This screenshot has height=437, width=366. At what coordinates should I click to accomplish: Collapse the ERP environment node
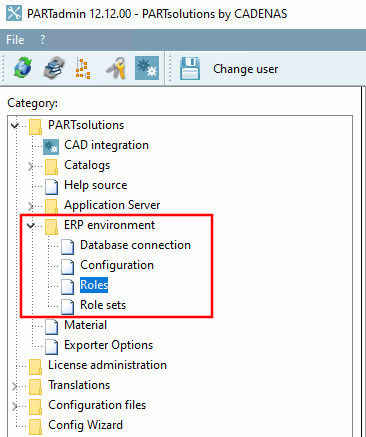[31, 226]
